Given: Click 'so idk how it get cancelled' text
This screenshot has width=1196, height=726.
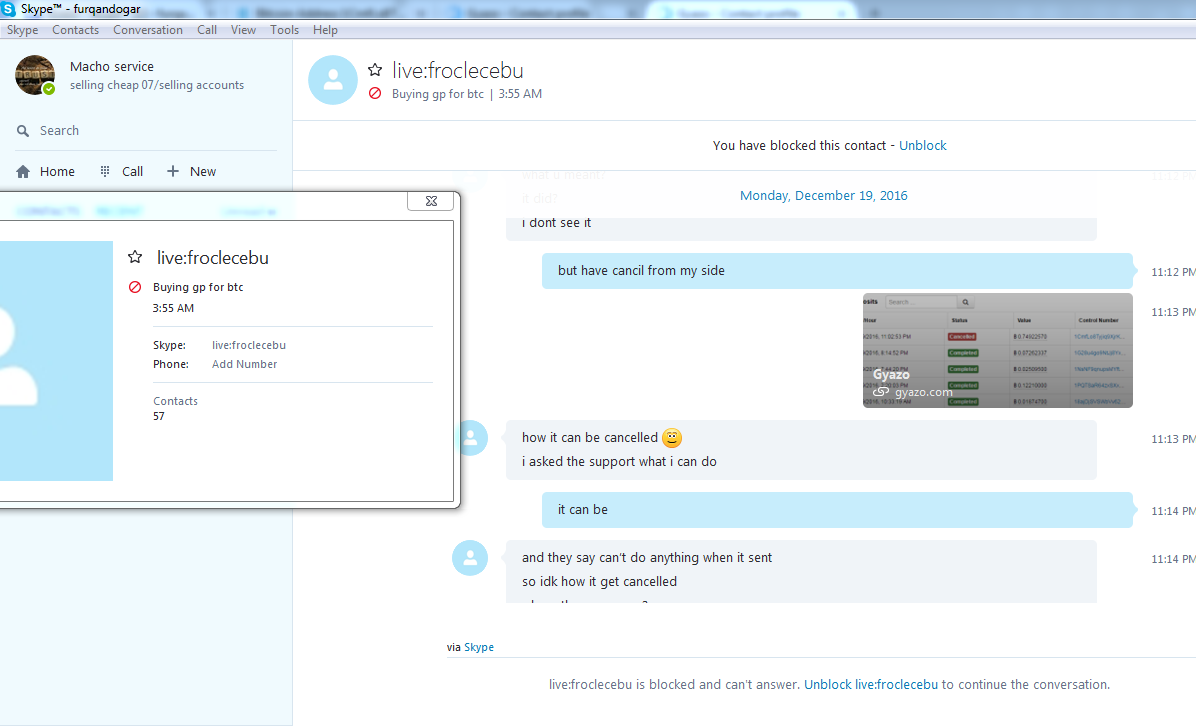Looking at the screenshot, I should click(600, 581).
